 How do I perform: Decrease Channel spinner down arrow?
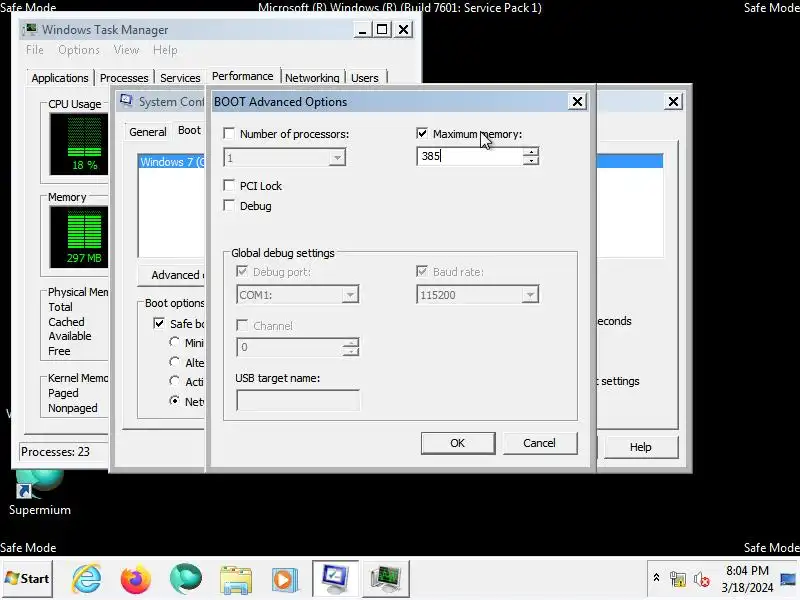tap(351, 352)
